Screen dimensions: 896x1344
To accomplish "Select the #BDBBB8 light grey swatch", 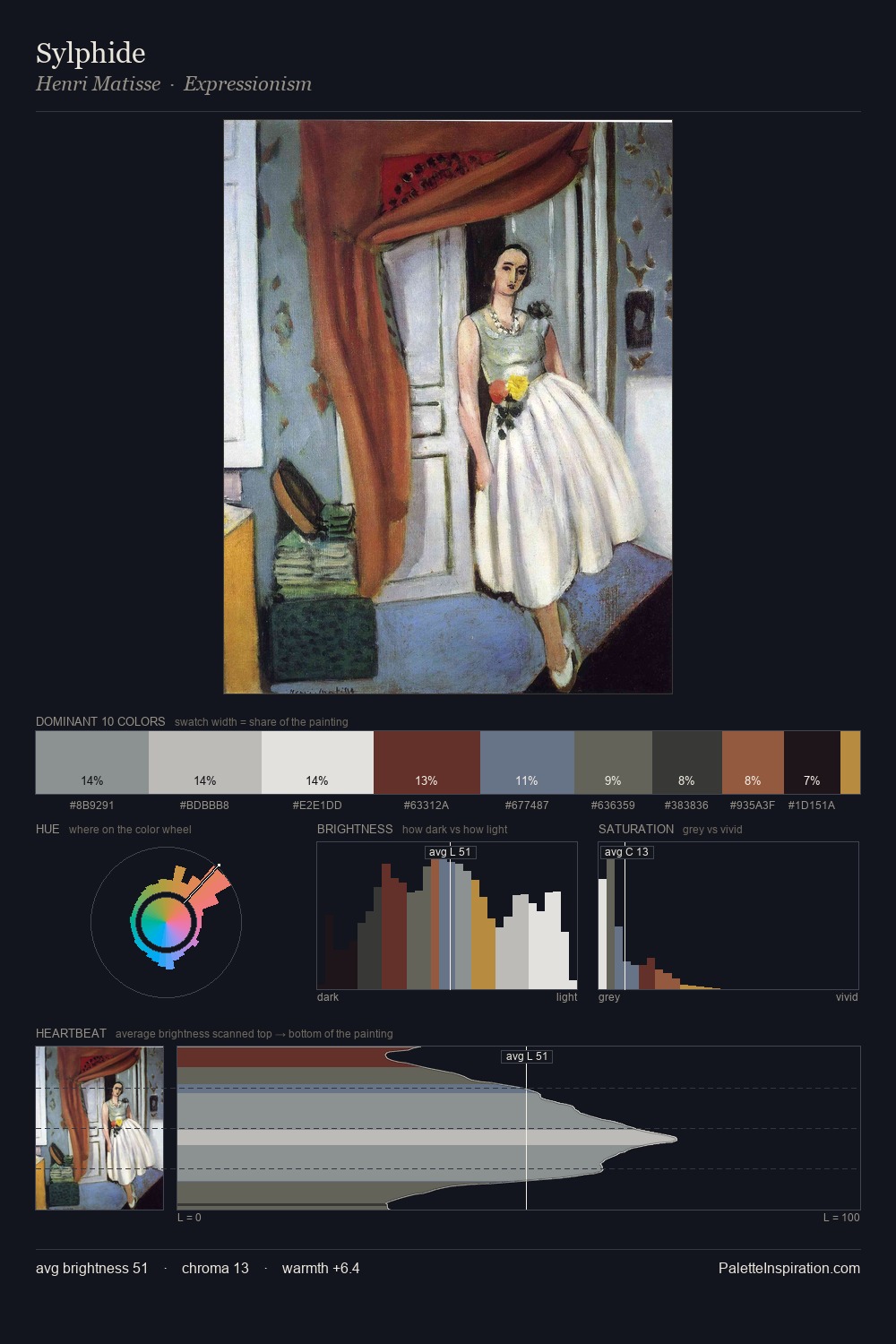I will click(x=205, y=762).
